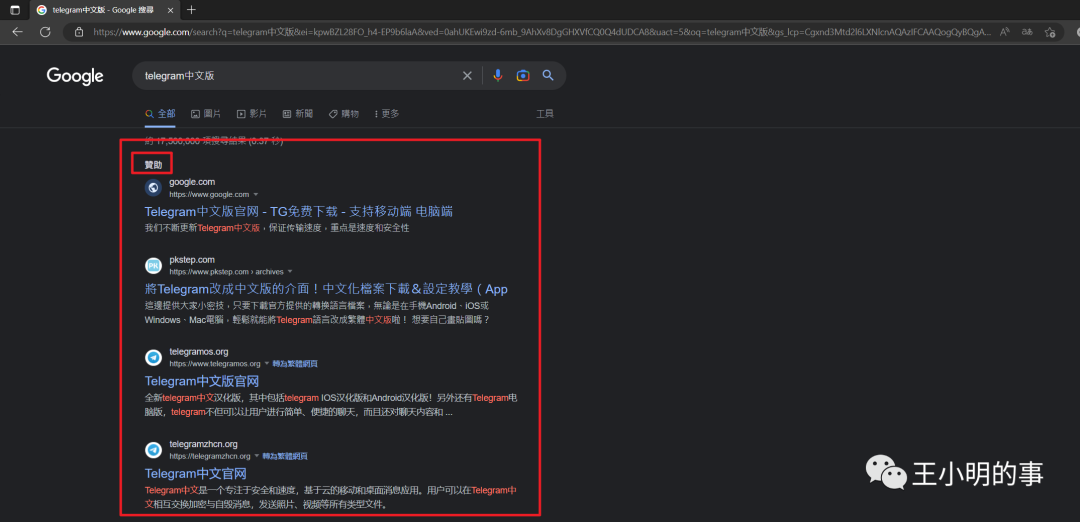The width and height of the screenshot is (1080, 522).
Task: Click pkstep.com favicon
Action: click(154, 265)
